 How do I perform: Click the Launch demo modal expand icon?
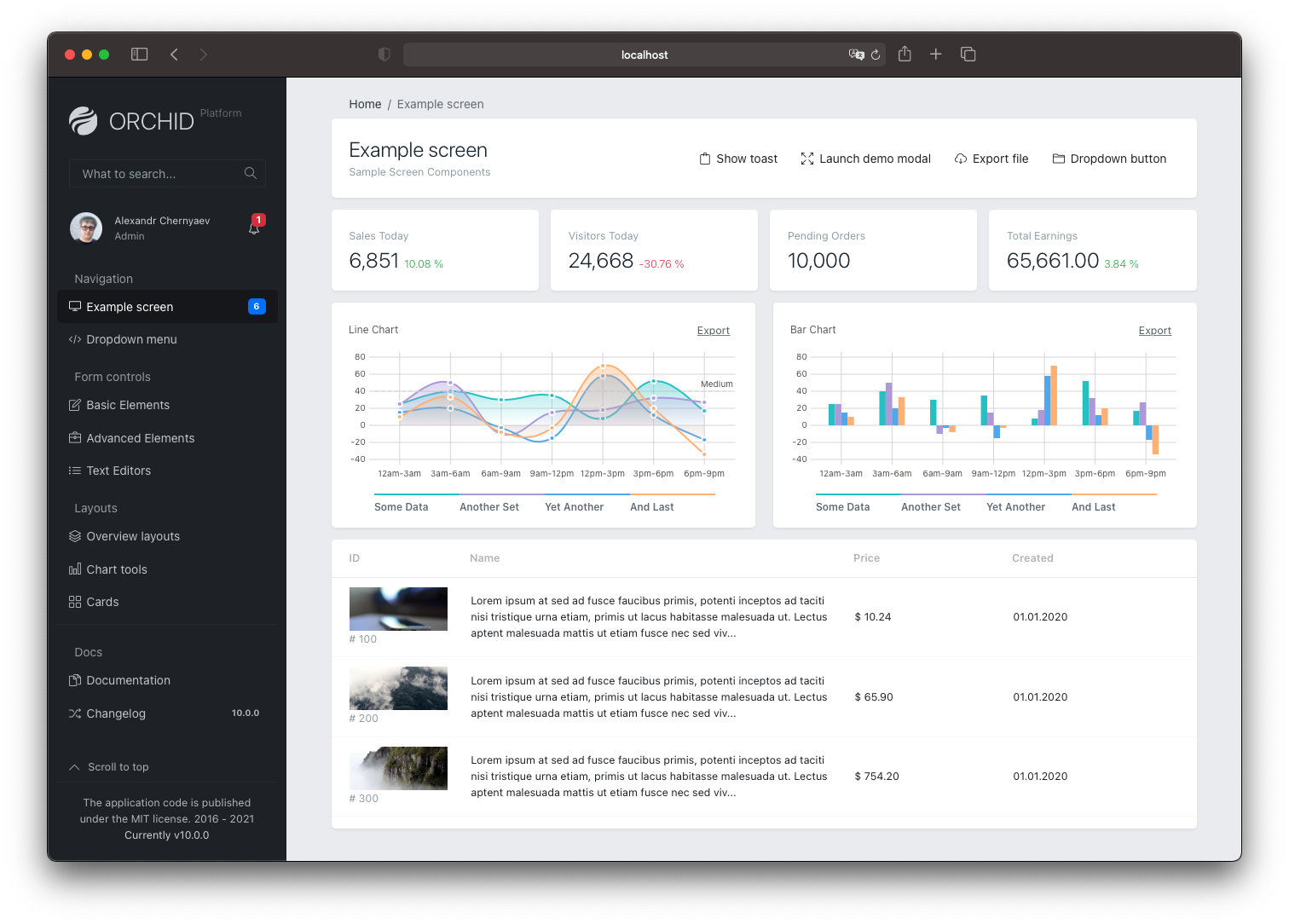pyautogui.click(x=807, y=159)
